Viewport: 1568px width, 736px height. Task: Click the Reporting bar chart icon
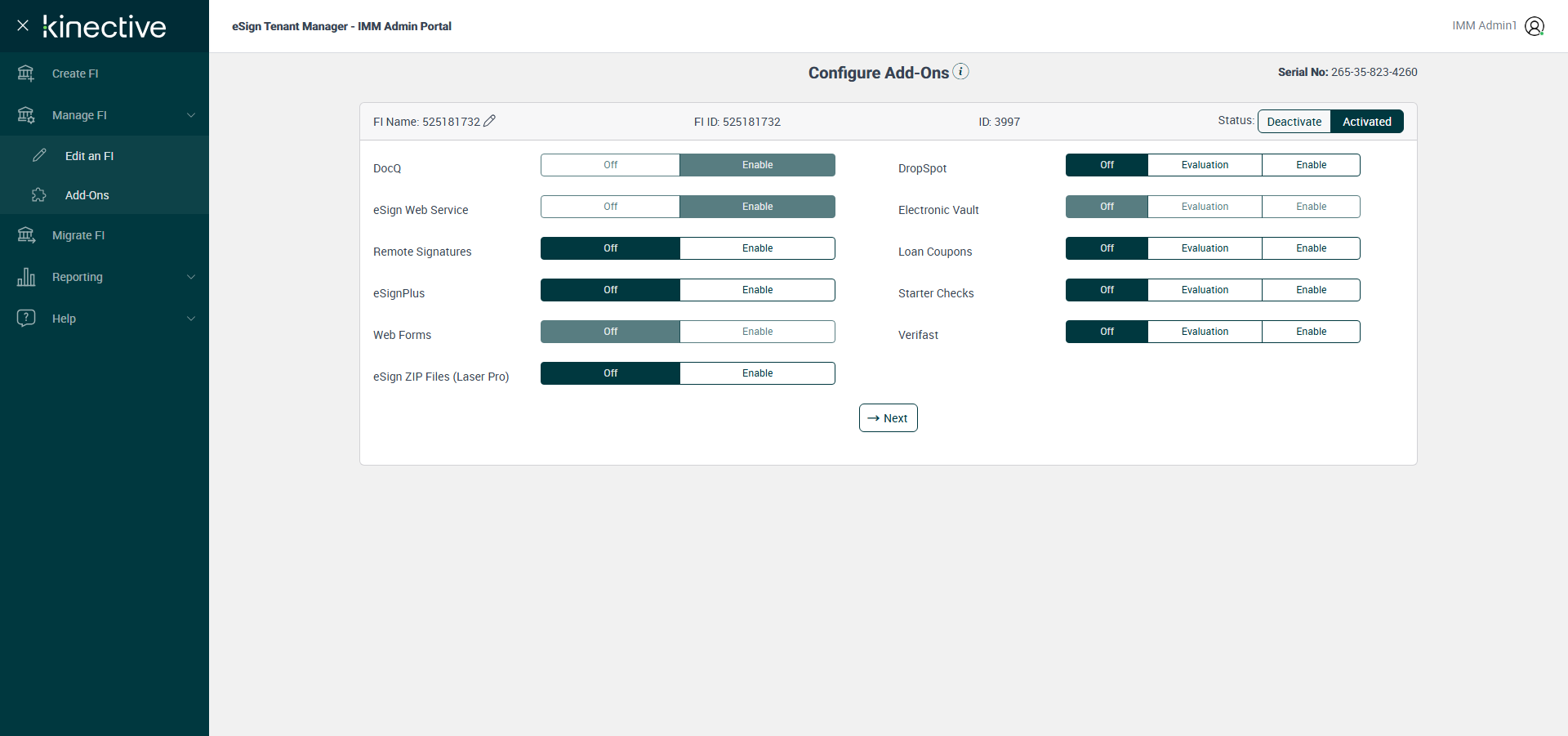coord(26,277)
